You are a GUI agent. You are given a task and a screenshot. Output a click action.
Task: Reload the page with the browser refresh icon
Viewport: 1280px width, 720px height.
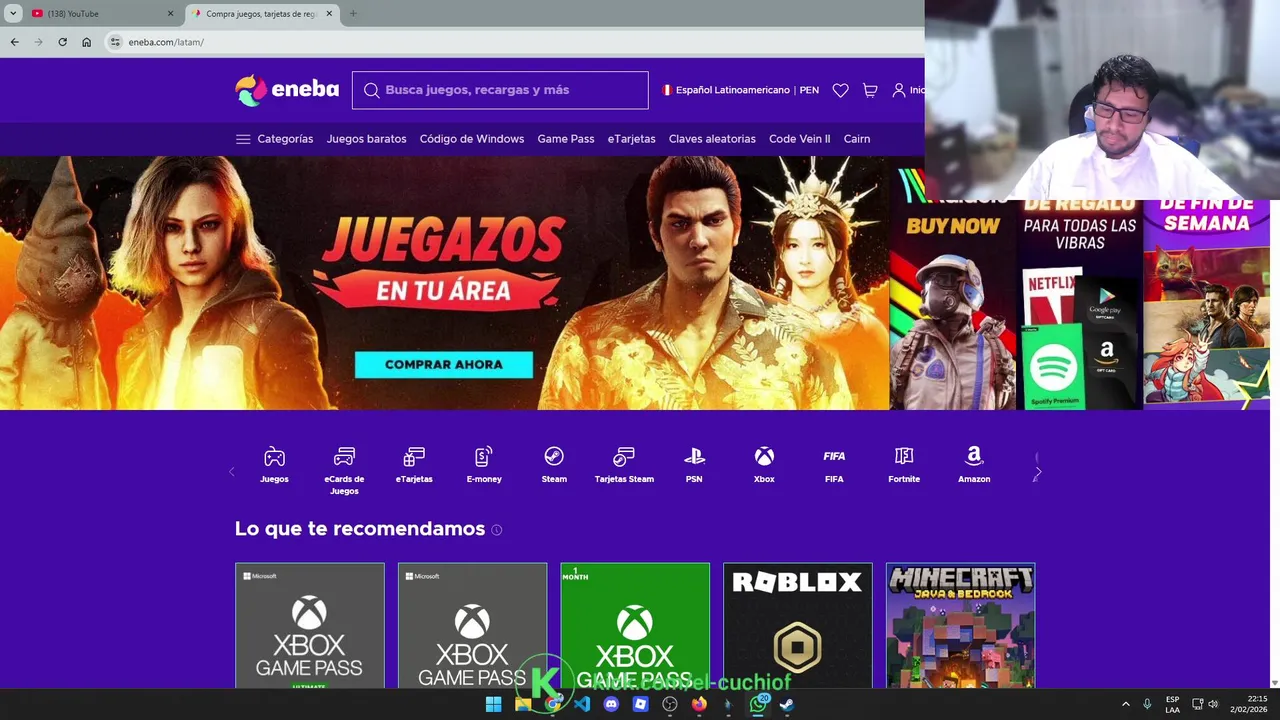tap(62, 42)
